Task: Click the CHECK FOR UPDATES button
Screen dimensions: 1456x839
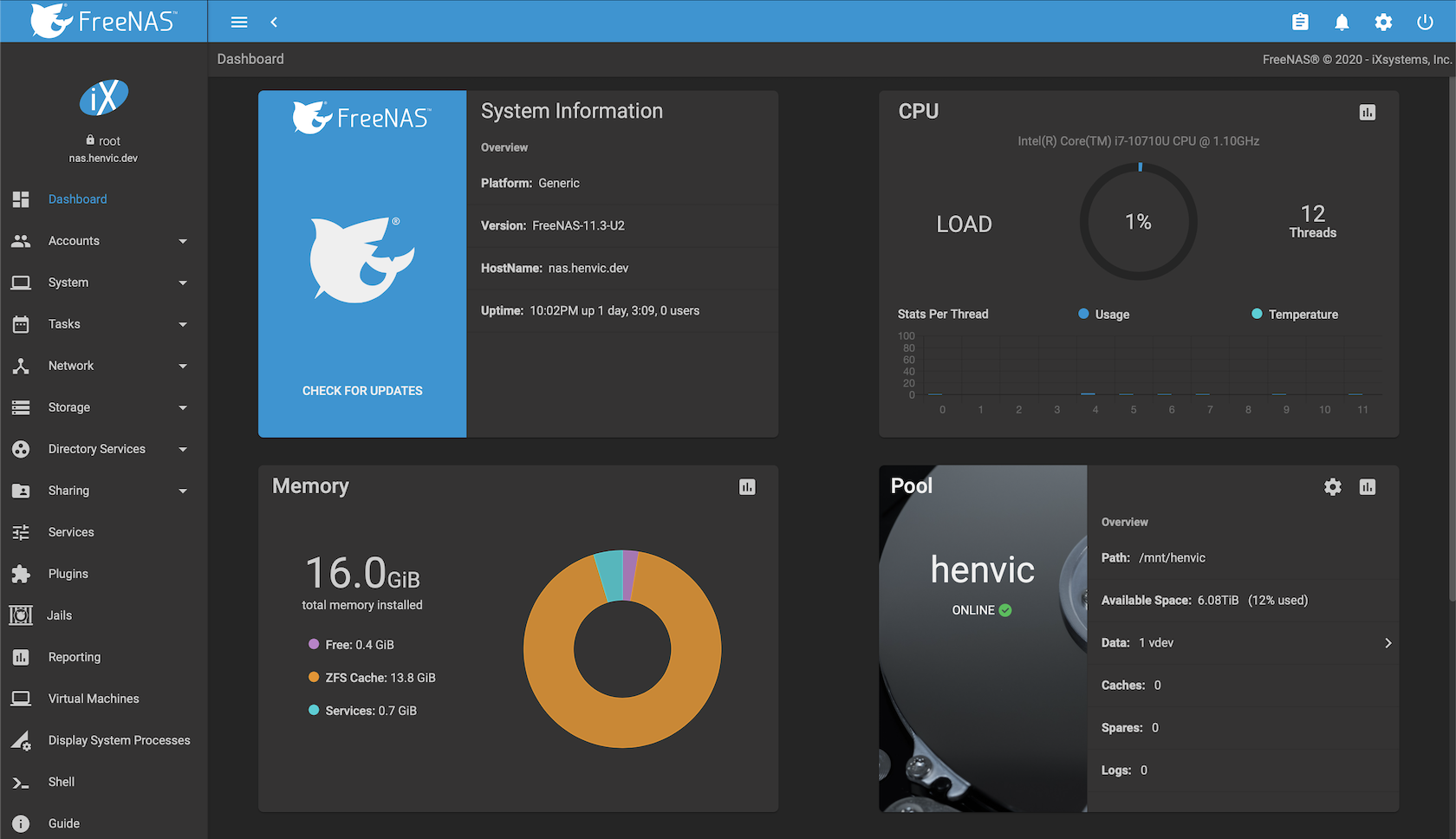Action: pyautogui.click(x=362, y=391)
